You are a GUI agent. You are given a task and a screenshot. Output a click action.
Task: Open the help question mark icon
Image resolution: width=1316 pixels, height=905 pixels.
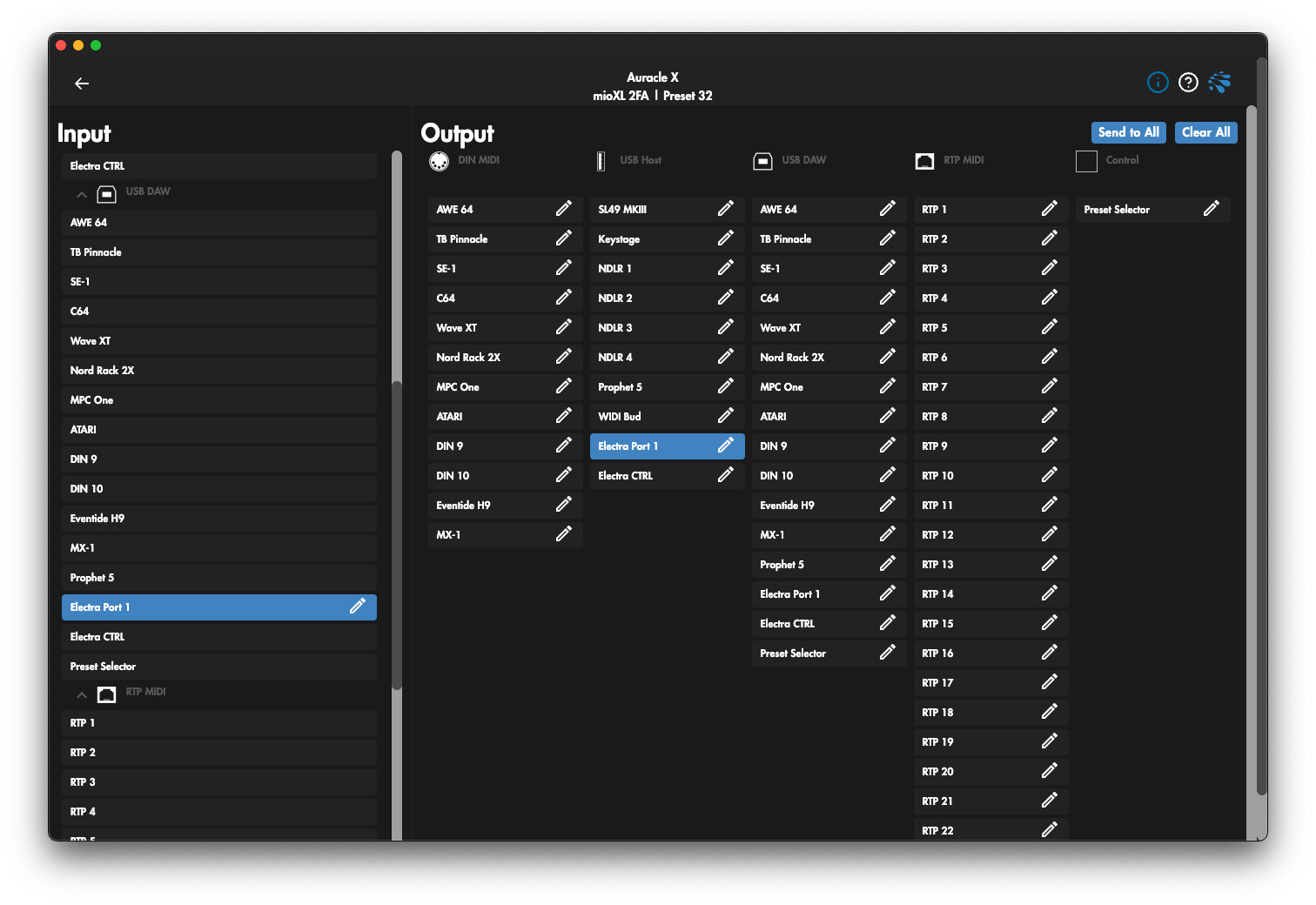pos(1188,82)
